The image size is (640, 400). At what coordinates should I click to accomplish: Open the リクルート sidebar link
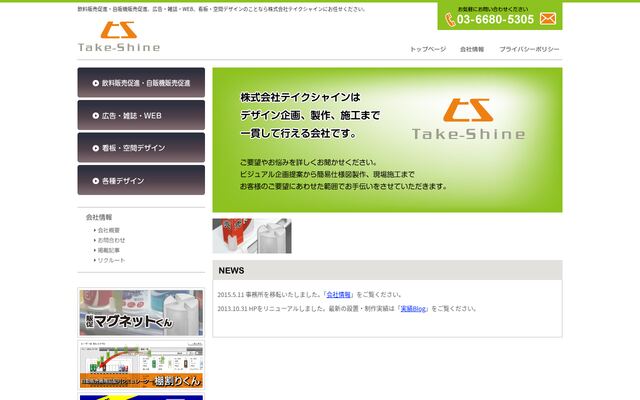[x=111, y=260]
